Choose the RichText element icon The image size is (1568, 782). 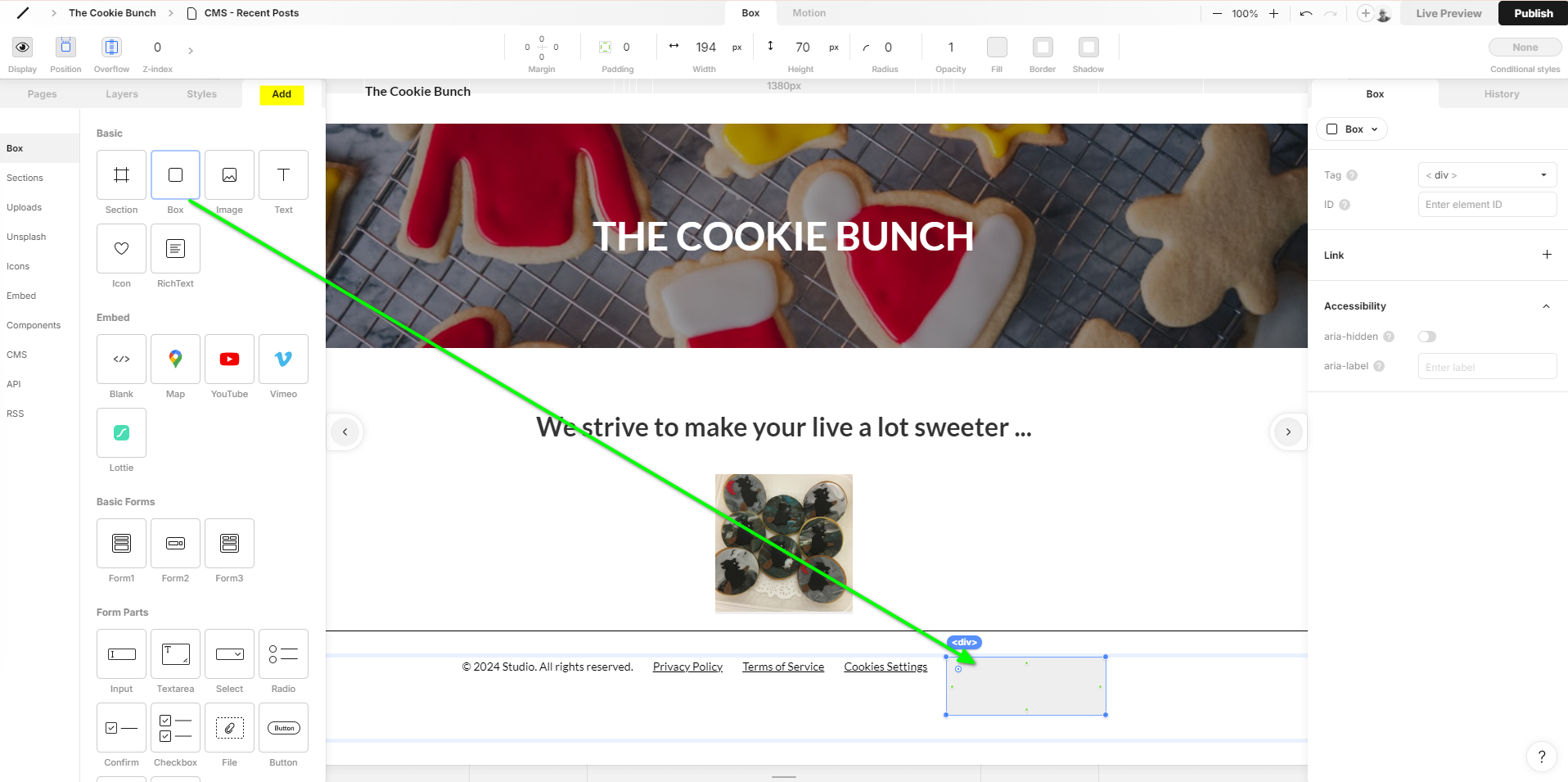(175, 248)
